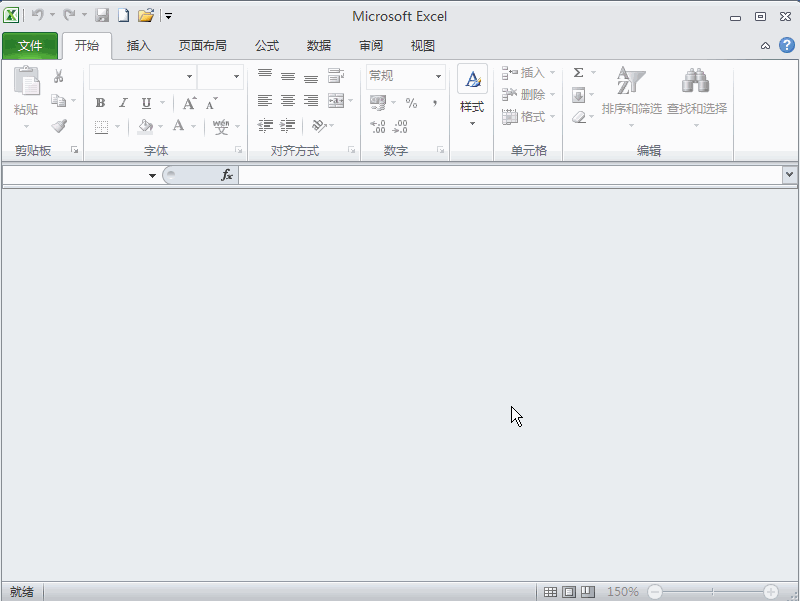Align text to the left
The height and width of the screenshot is (601, 800).
click(265, 101)
